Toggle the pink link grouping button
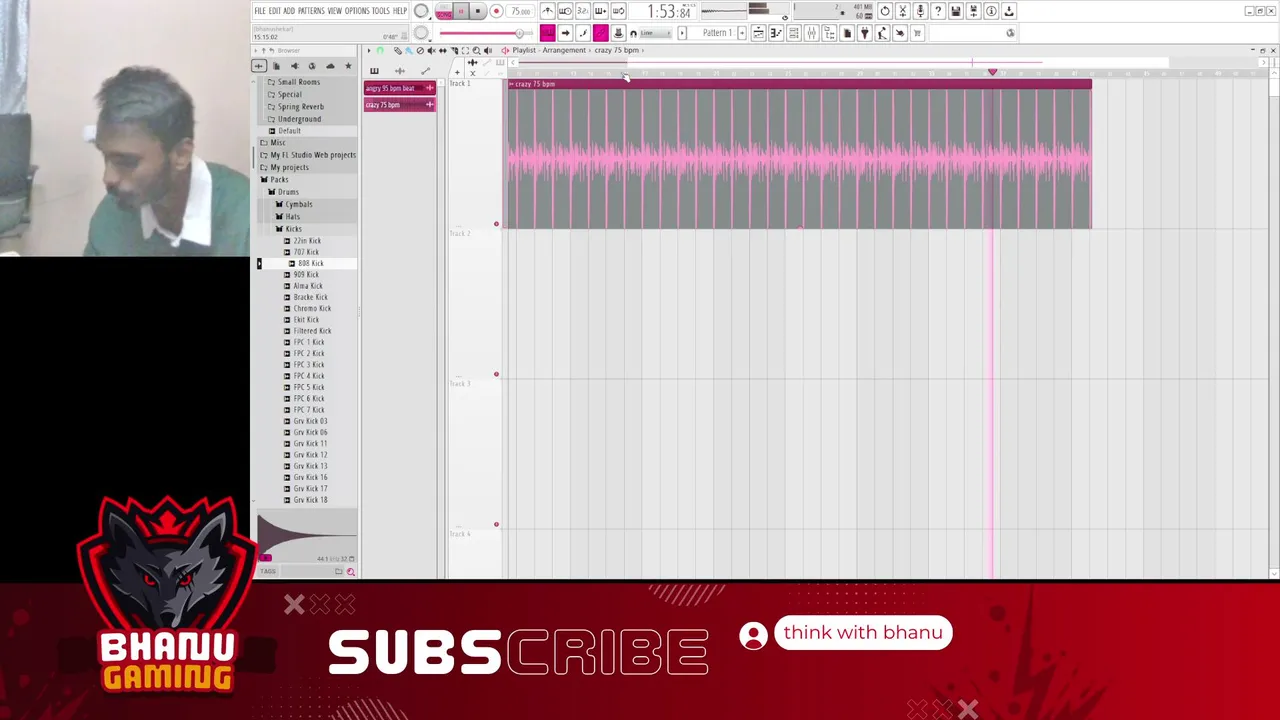Viewport: 1280px width, 720px height. pos(601,33)
